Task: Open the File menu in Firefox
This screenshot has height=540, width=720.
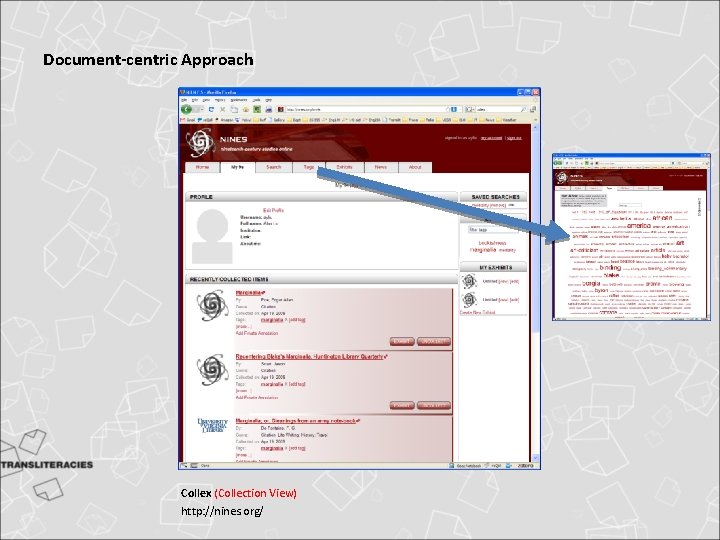Action: [x=184, y=100]
